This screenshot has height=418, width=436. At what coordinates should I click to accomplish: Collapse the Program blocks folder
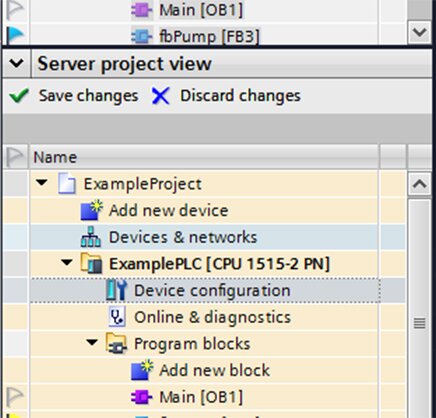click(92, 343)
